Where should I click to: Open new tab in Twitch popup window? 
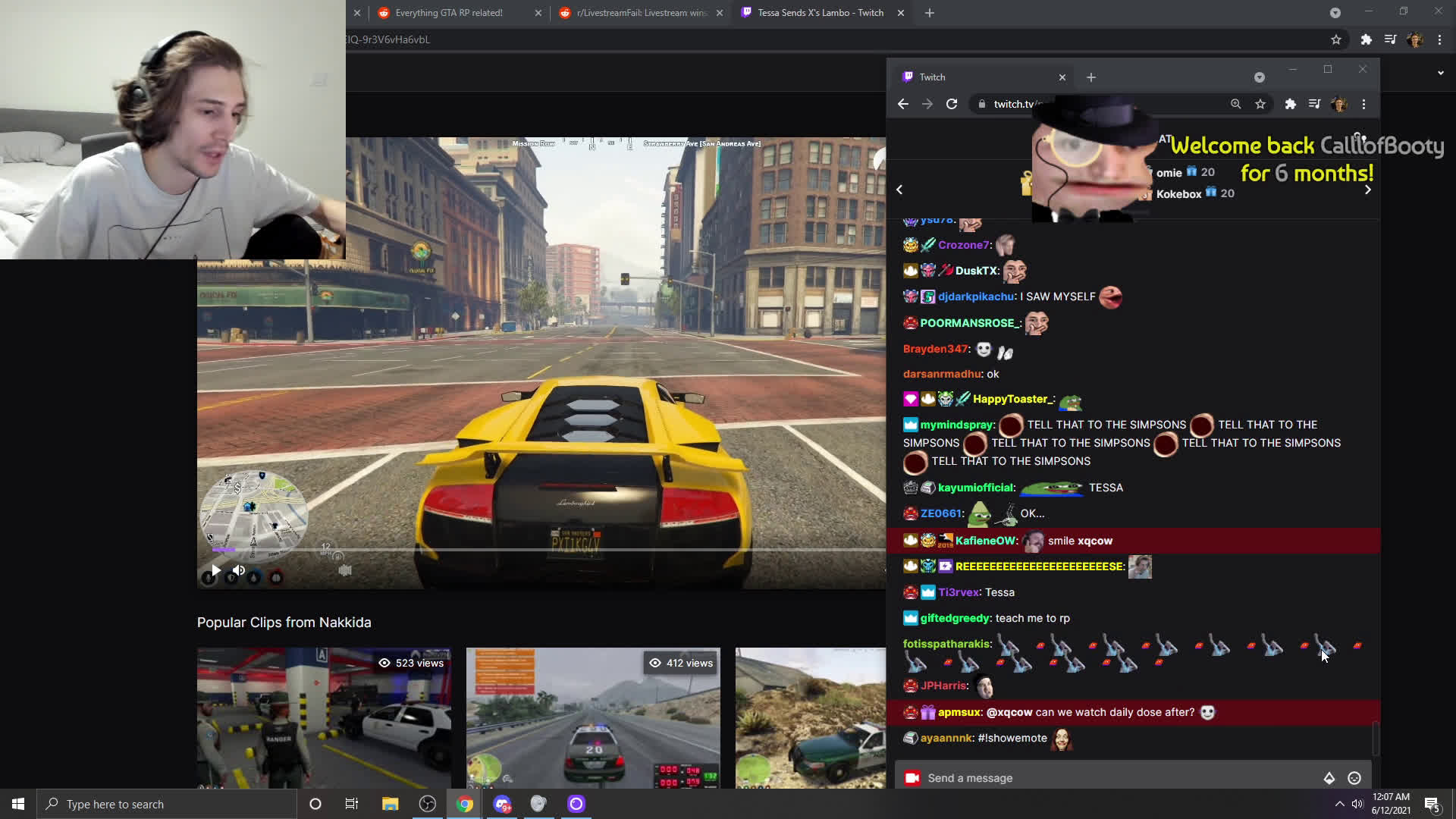tap(1090, 77)
